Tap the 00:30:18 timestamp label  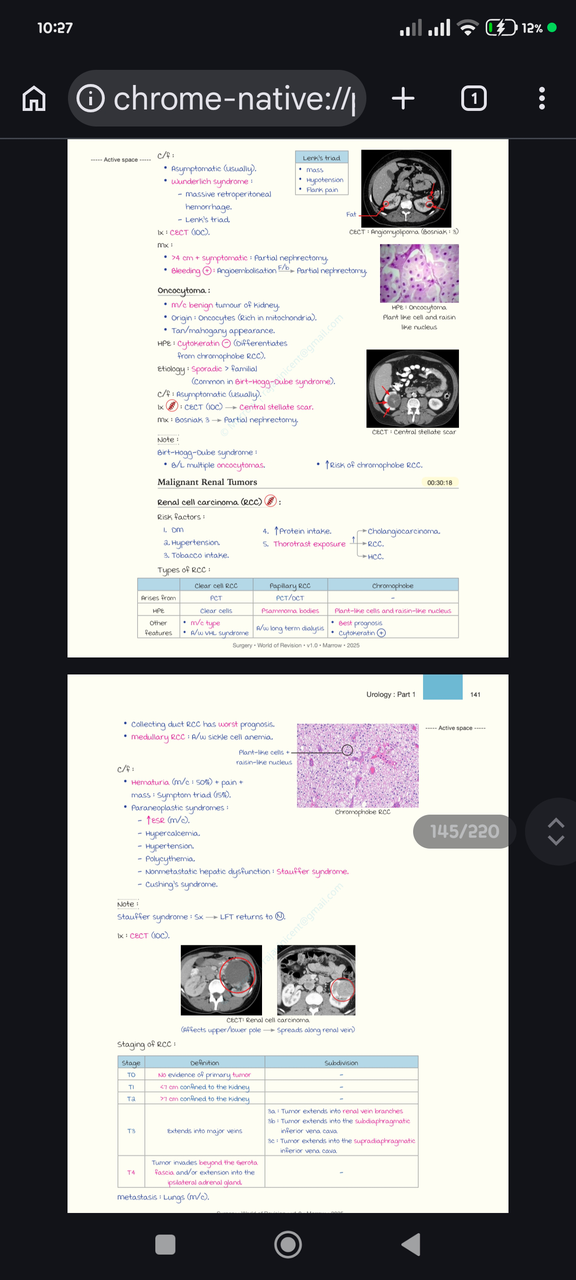tap(440, 482)
